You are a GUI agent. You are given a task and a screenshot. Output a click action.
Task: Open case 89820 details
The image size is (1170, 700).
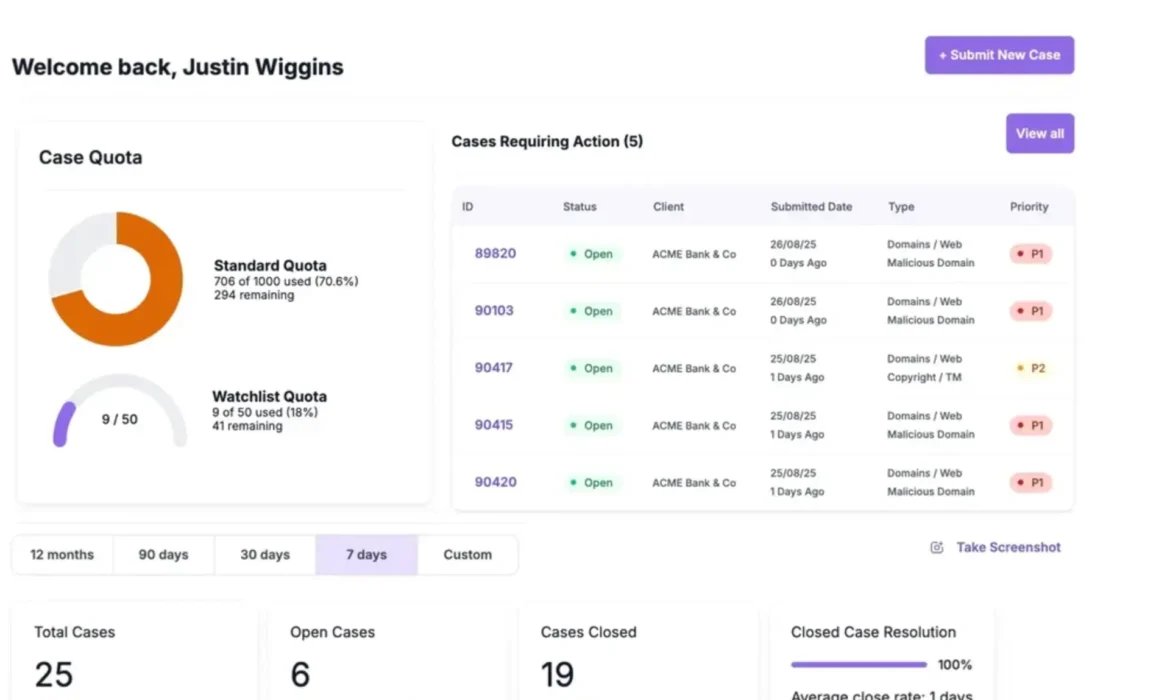(494, 254)
